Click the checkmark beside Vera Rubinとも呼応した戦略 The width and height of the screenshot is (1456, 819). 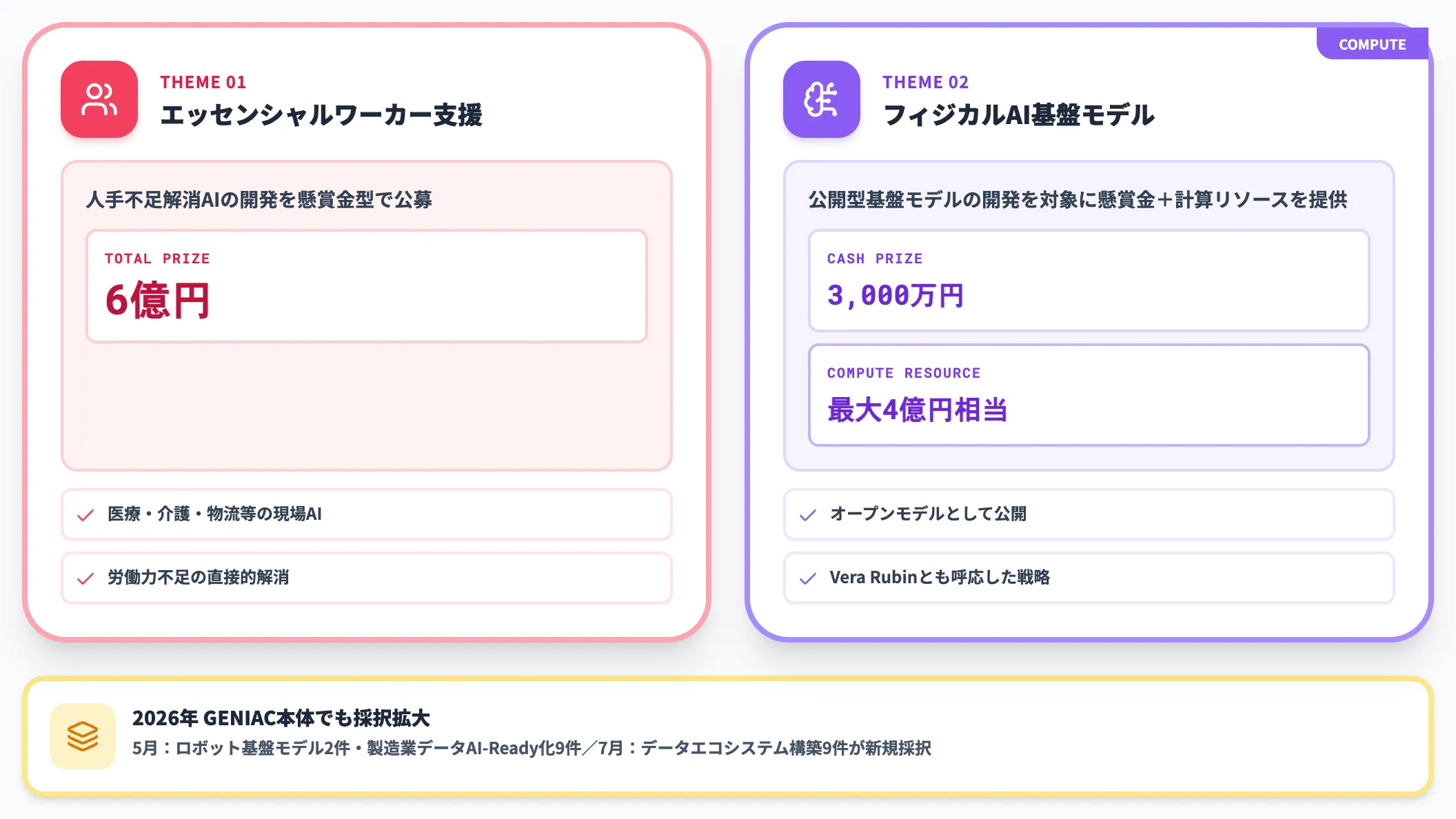point(808,578)
